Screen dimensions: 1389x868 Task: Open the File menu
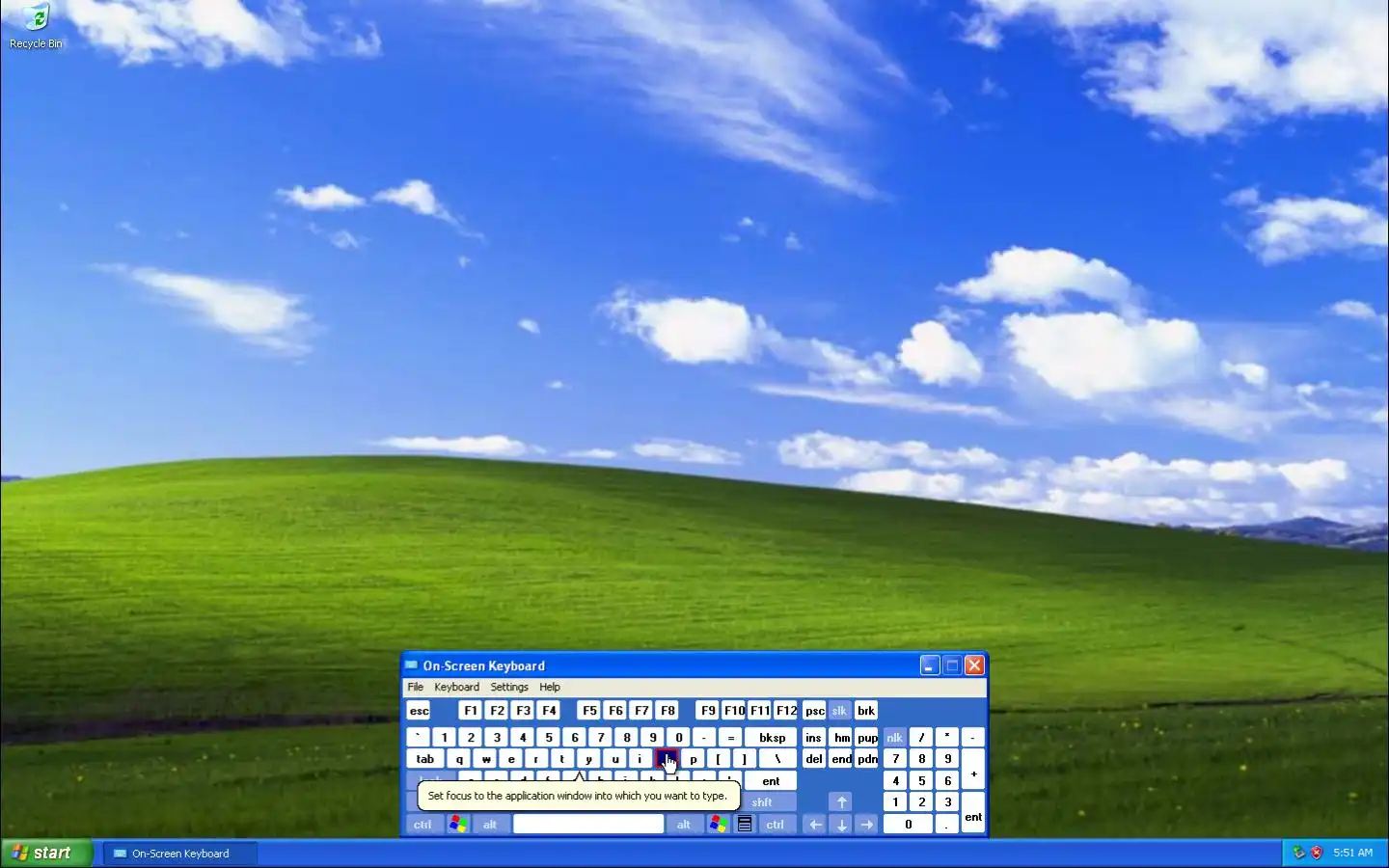[416, 687]
